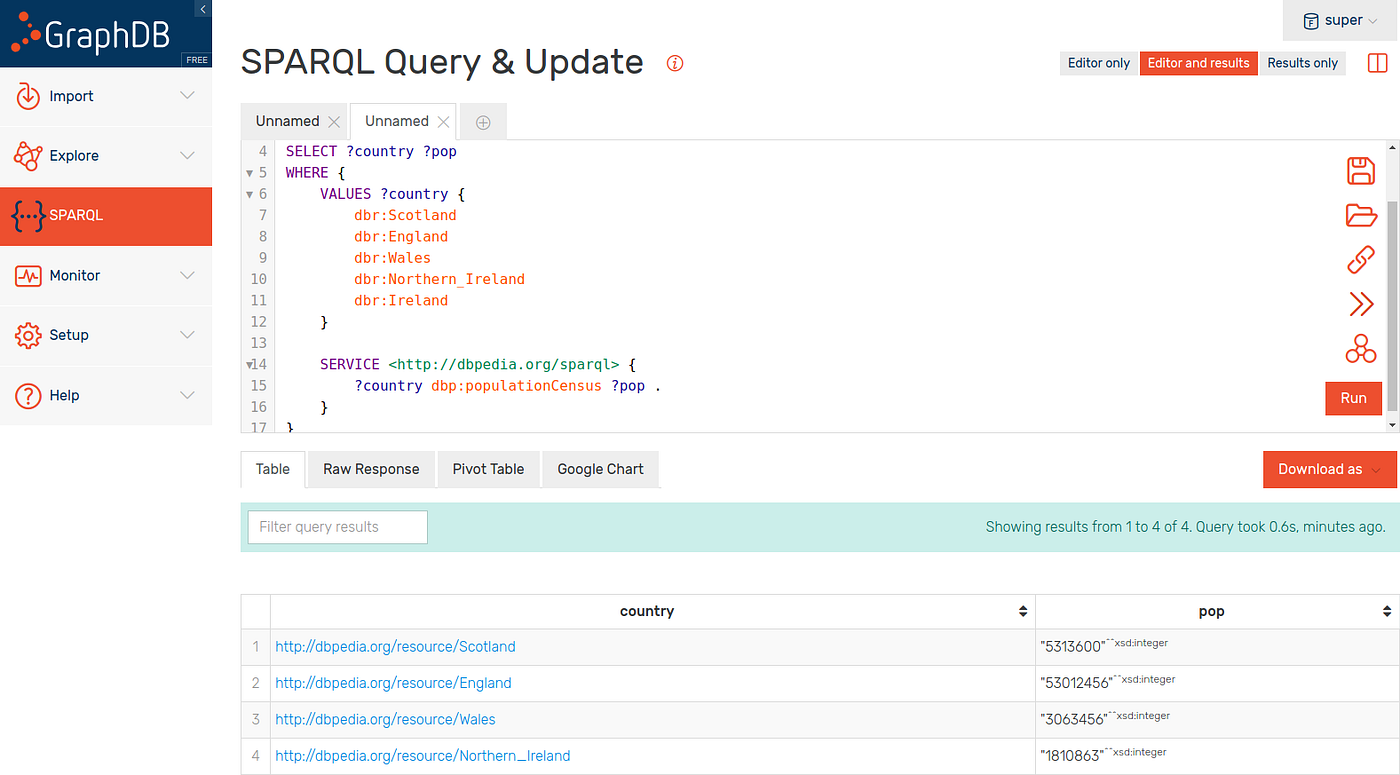Click the SELECT ?country ?pop line
The width and height of the screenshot is (1400, 775).
click(x=371, y=152)
